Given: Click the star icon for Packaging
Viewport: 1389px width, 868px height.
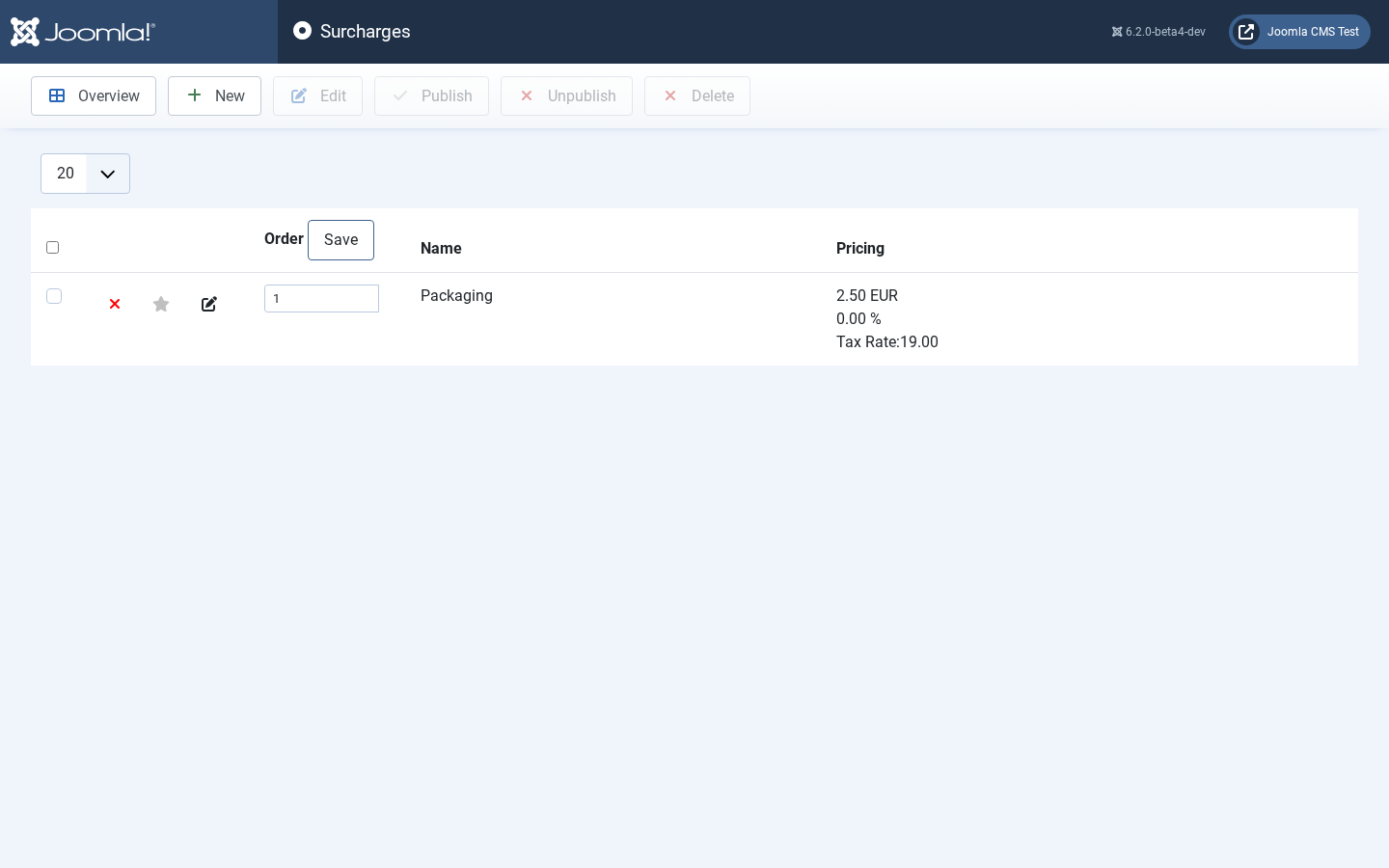Looking at the screenshot, I should (x=161, y=304).
